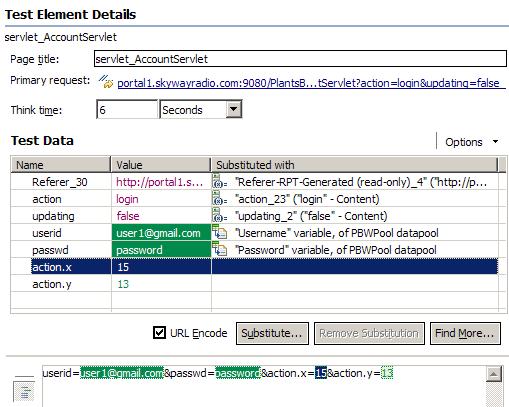Click the Find More... button
The height and width of the screenshot is (407, 509).
pos(465,333)
